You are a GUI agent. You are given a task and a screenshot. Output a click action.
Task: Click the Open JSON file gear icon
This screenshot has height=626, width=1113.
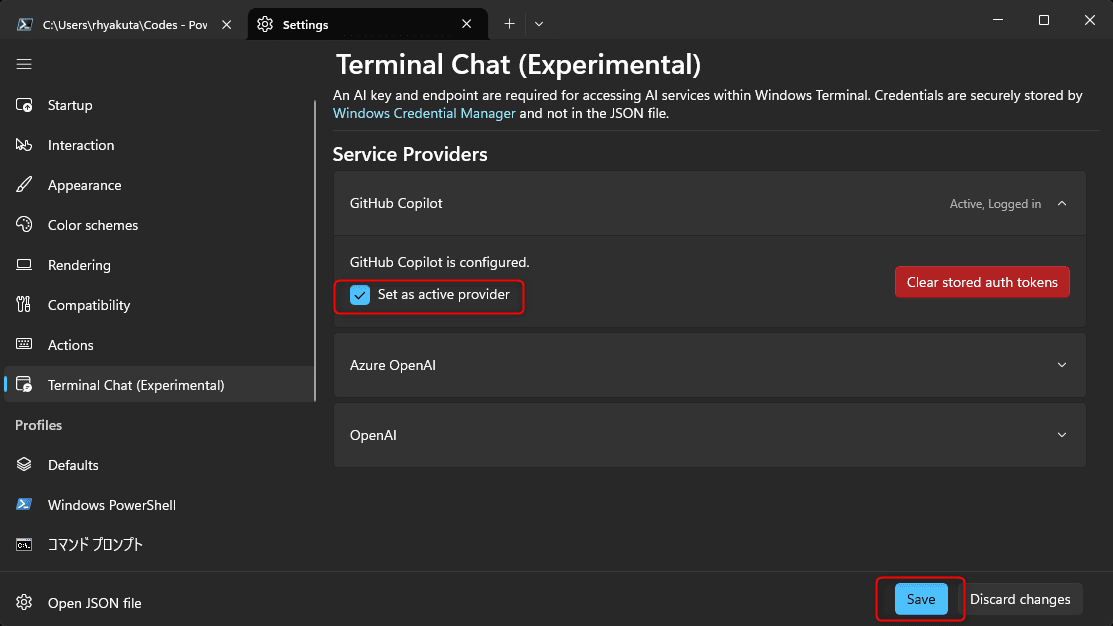tap(24, 603)
